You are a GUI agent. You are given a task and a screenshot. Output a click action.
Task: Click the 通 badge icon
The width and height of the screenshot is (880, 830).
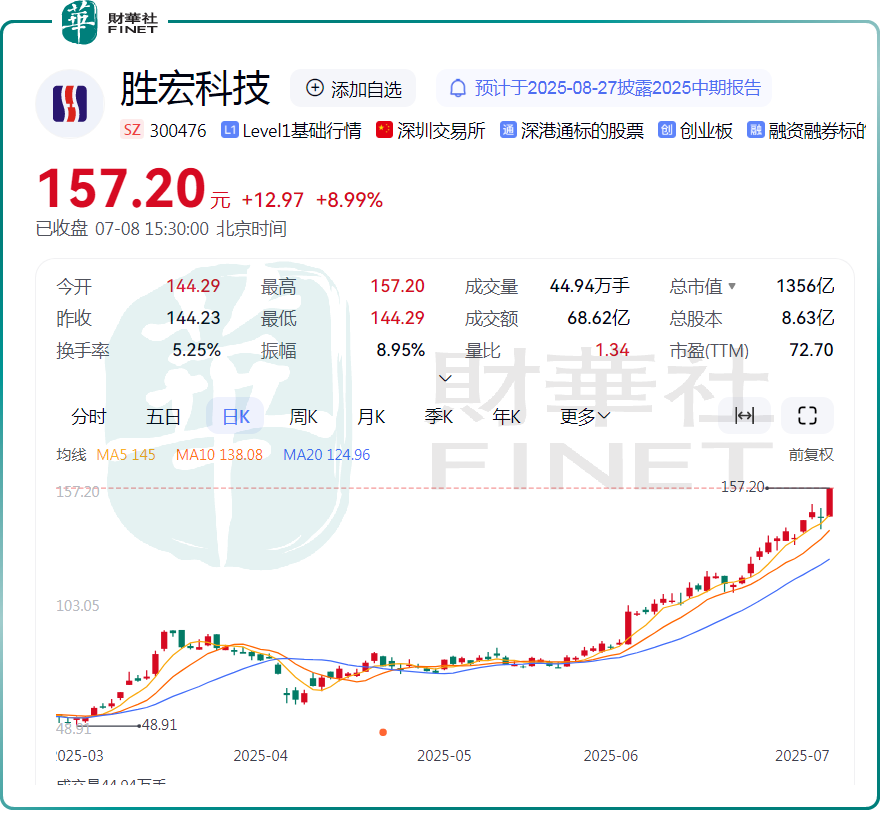[x=508, y=130]
